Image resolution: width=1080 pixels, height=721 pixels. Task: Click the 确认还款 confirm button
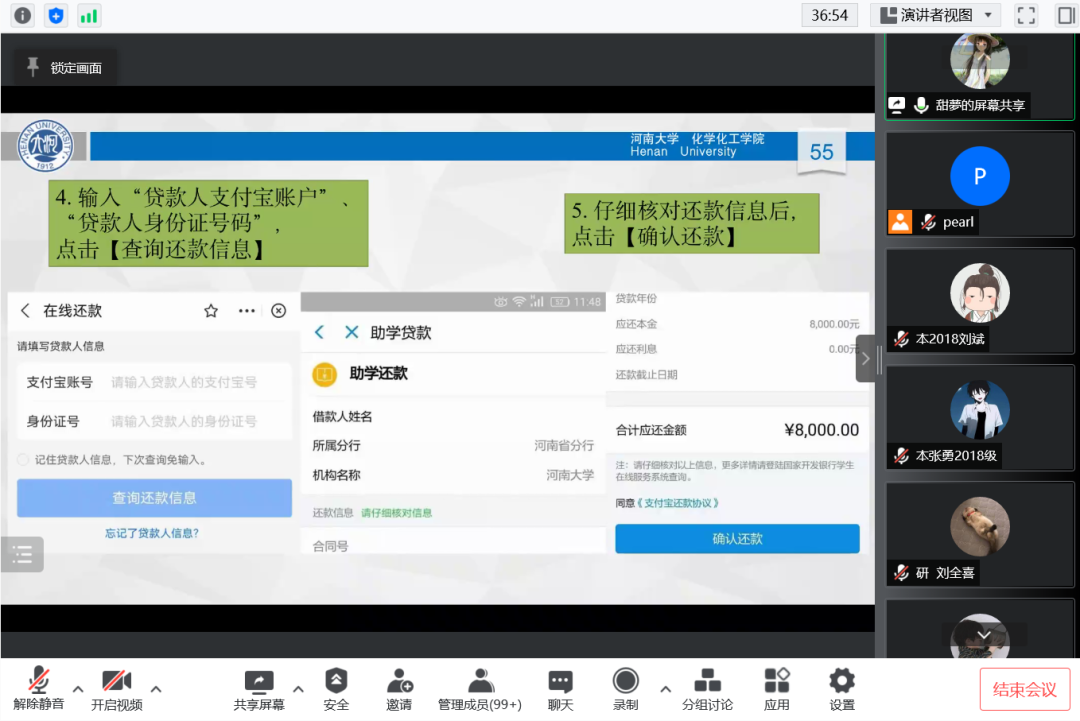point(737,539)
